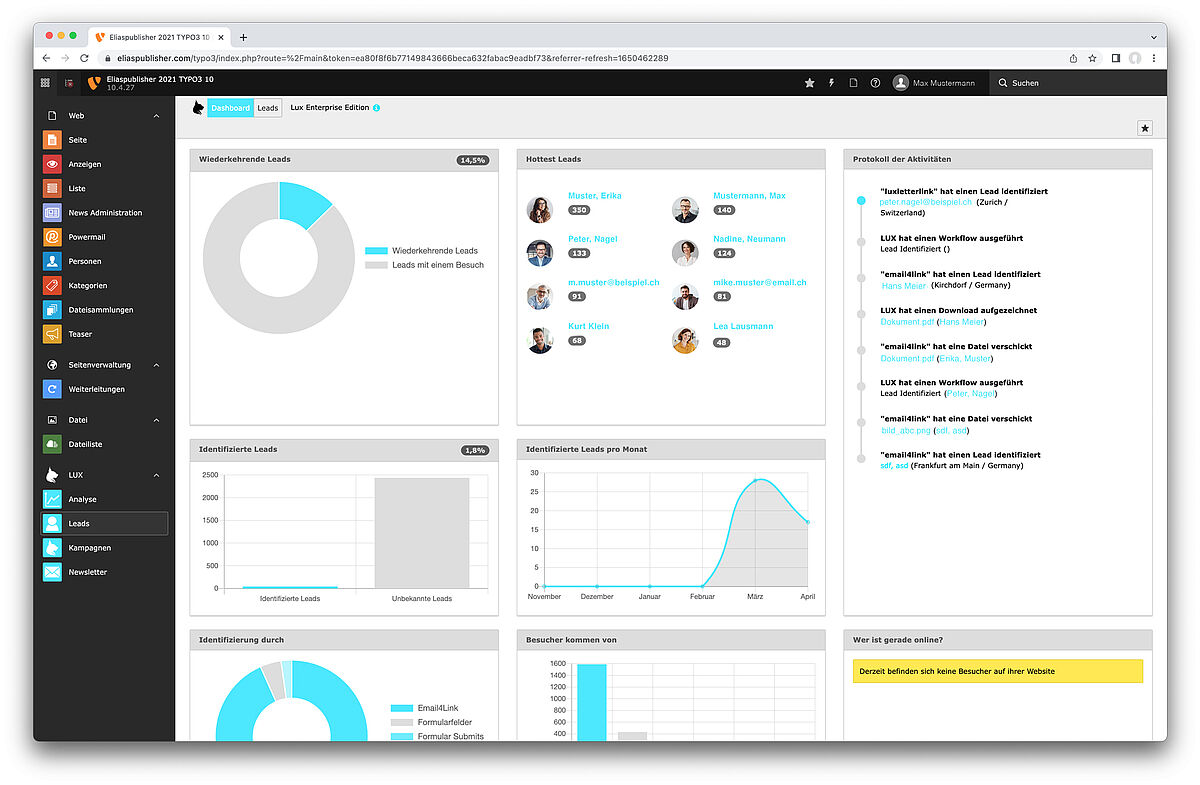Switch to the Leads tab
1200x785 pixels.
(x=268, y=108)
